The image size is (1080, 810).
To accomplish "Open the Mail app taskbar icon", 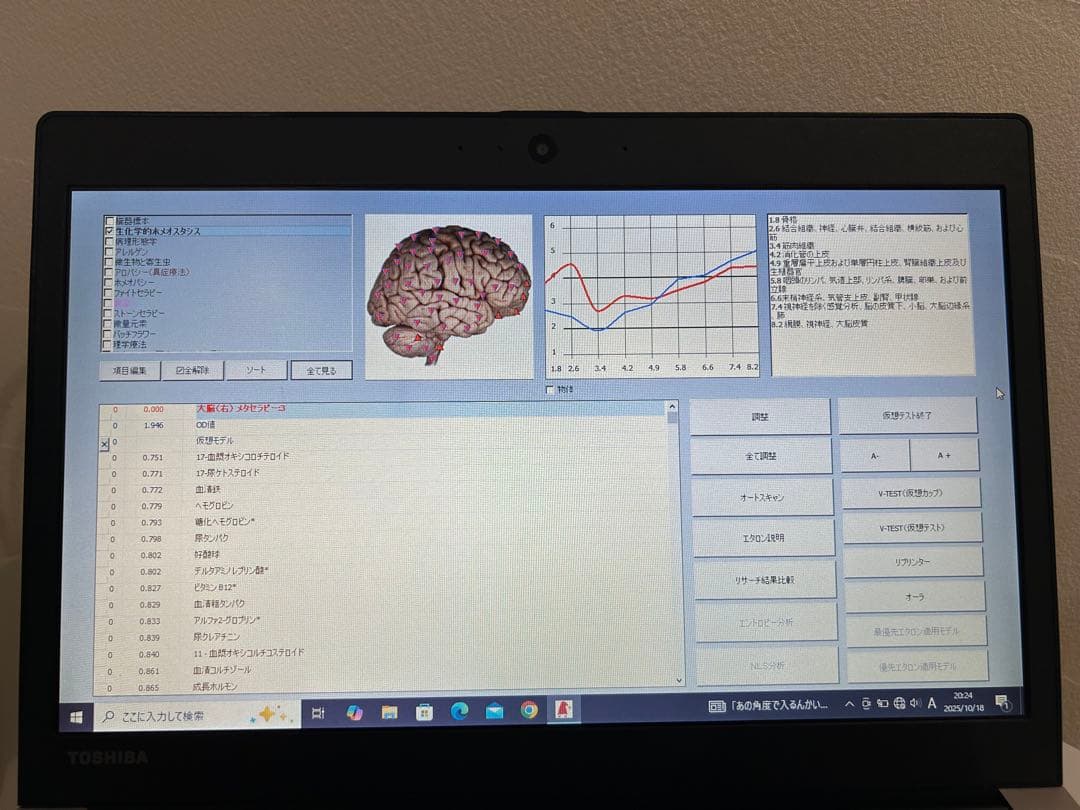I will [494, 711].
